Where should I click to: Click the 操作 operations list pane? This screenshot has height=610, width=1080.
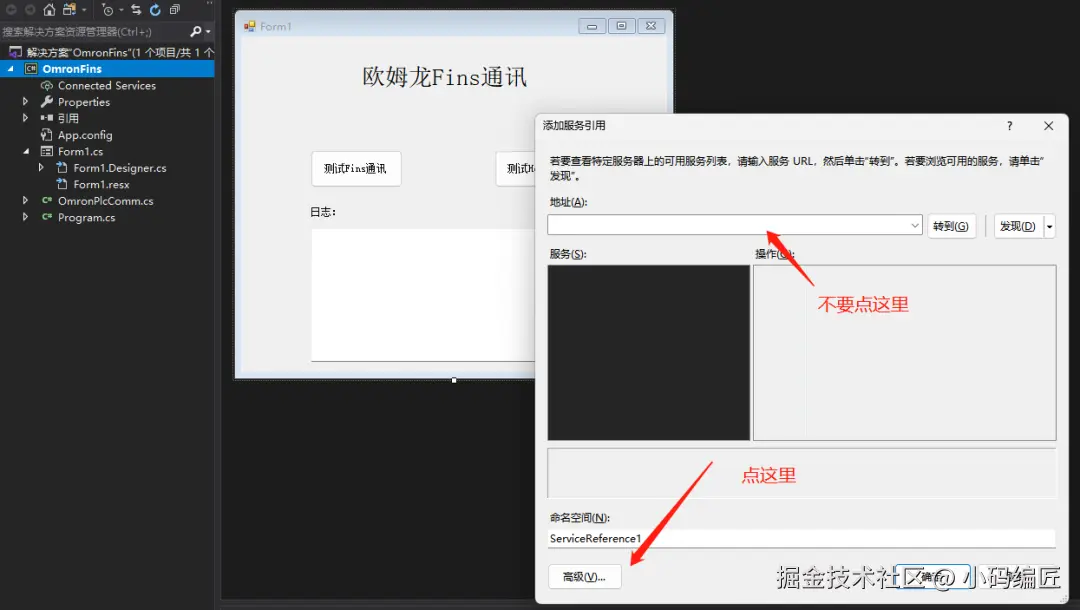point(904,353)
